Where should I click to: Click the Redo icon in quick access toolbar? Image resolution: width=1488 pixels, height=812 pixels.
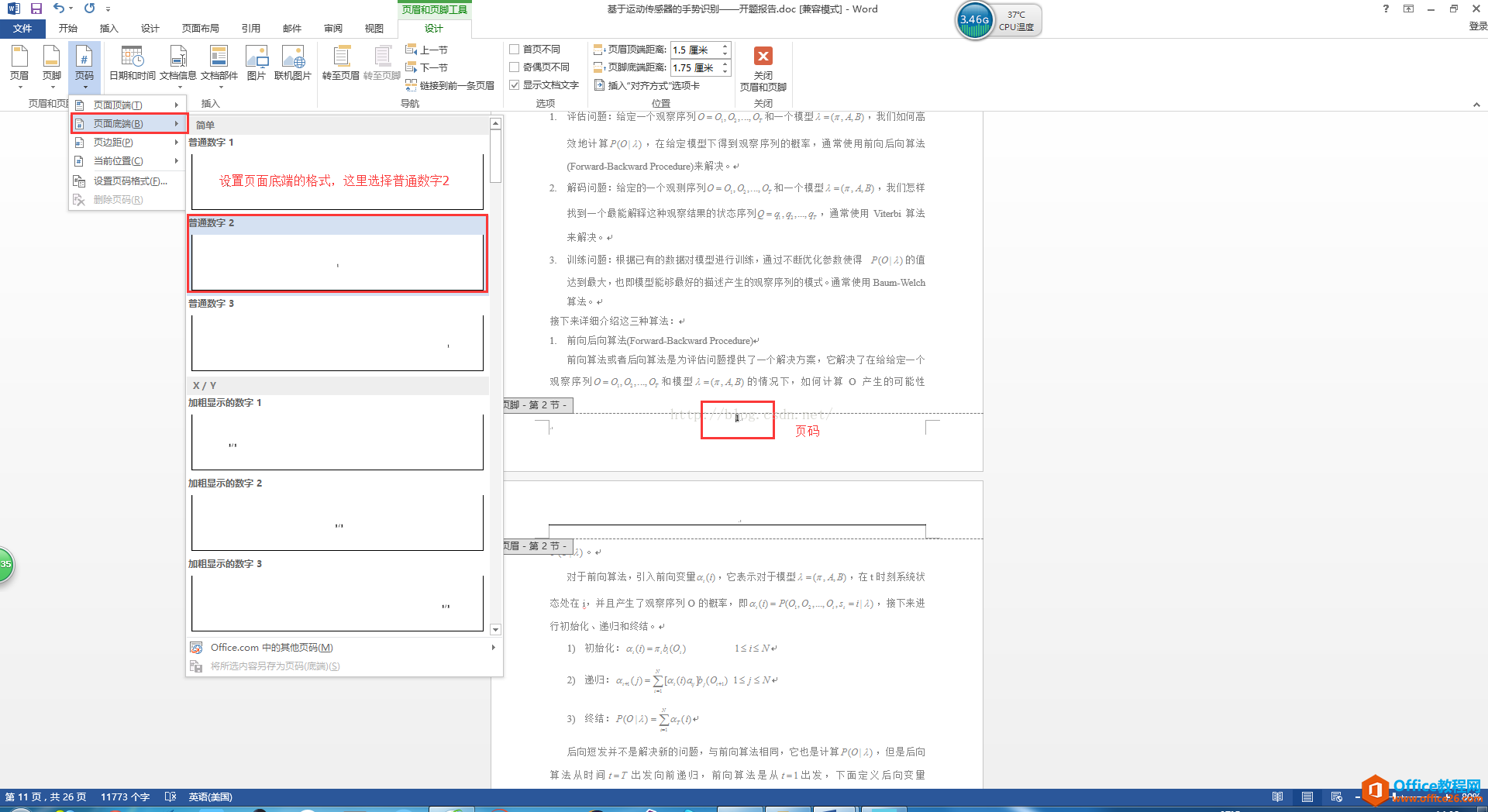pyautogui.click(x=90, y=9)
